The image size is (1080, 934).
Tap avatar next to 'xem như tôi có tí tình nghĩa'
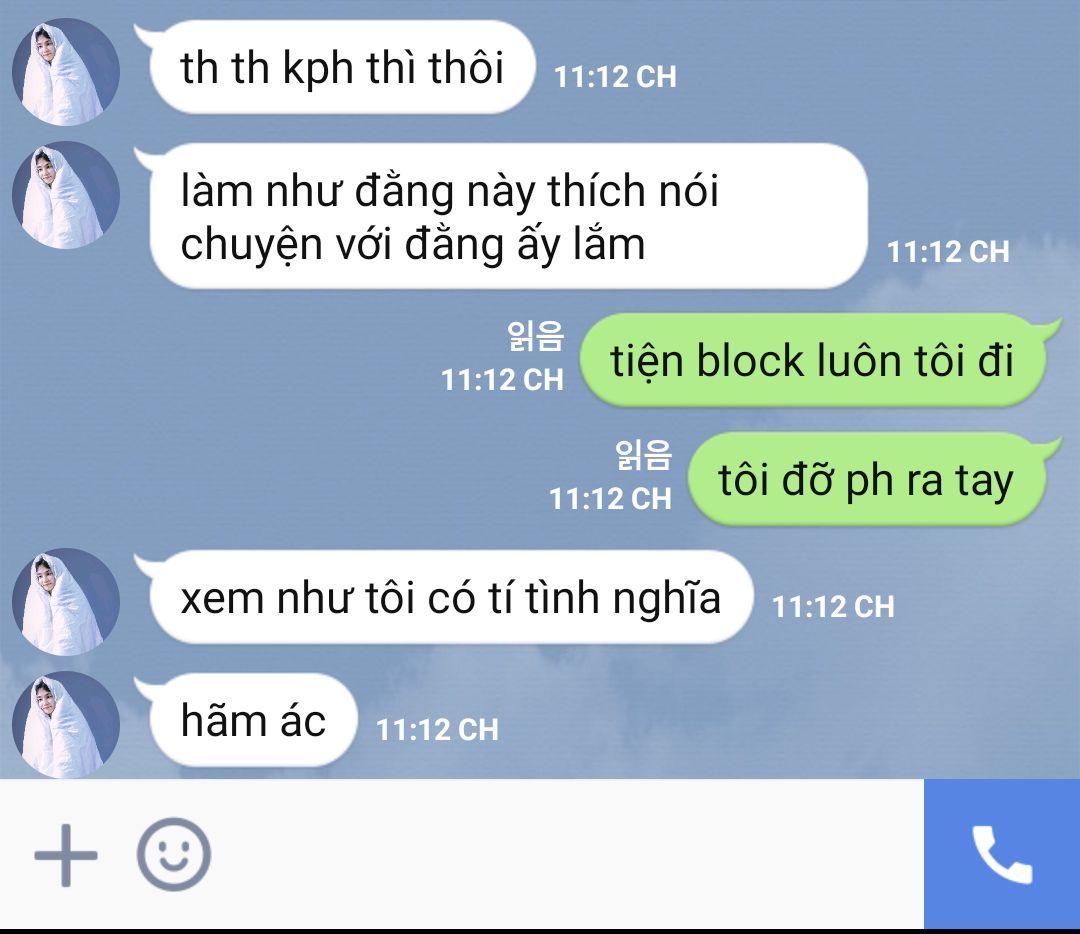65,601
